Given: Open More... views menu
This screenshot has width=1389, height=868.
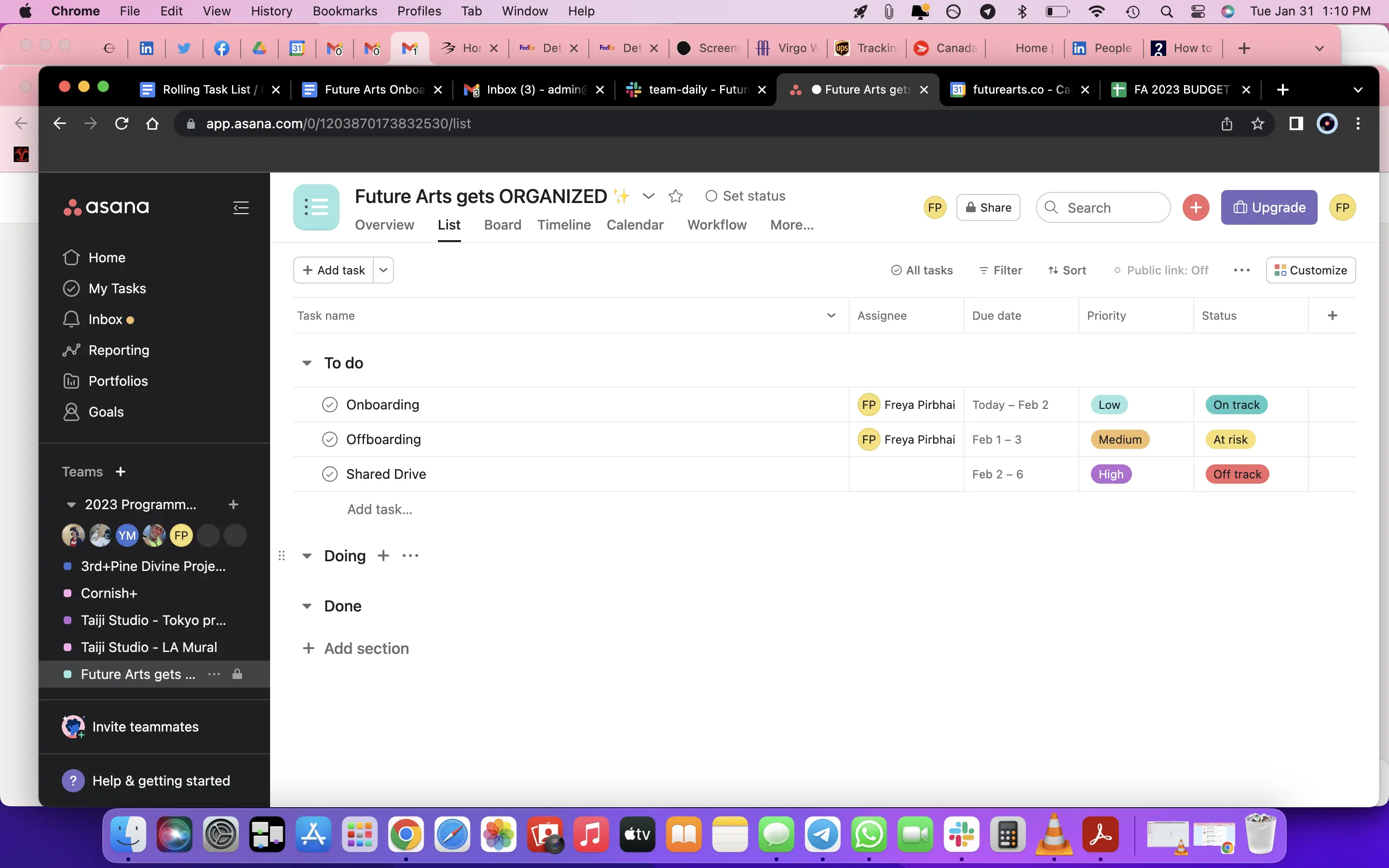Looking at the screenshot, I should 791,225.
